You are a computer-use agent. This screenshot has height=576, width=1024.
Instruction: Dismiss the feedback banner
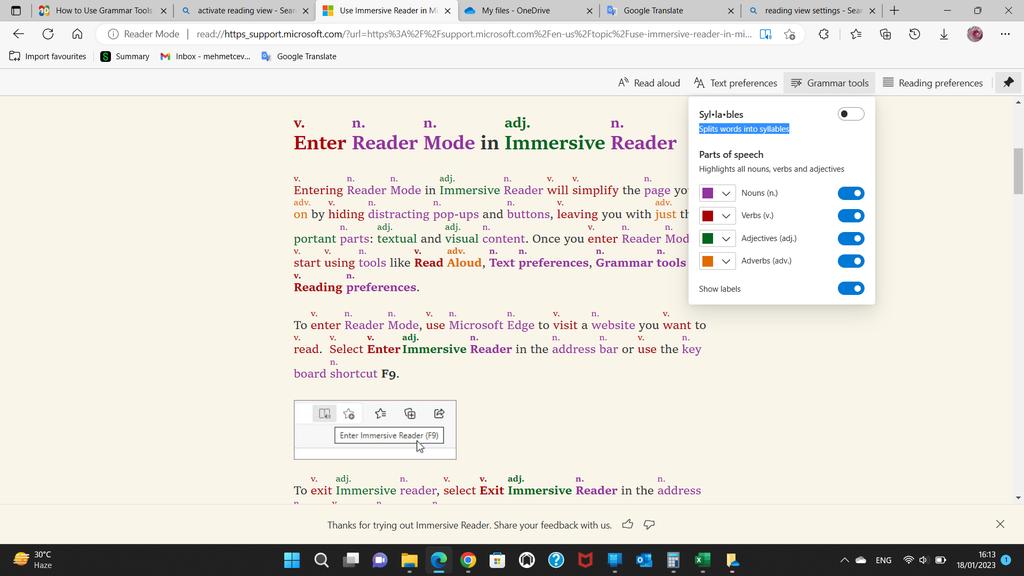coord(1000,524)
